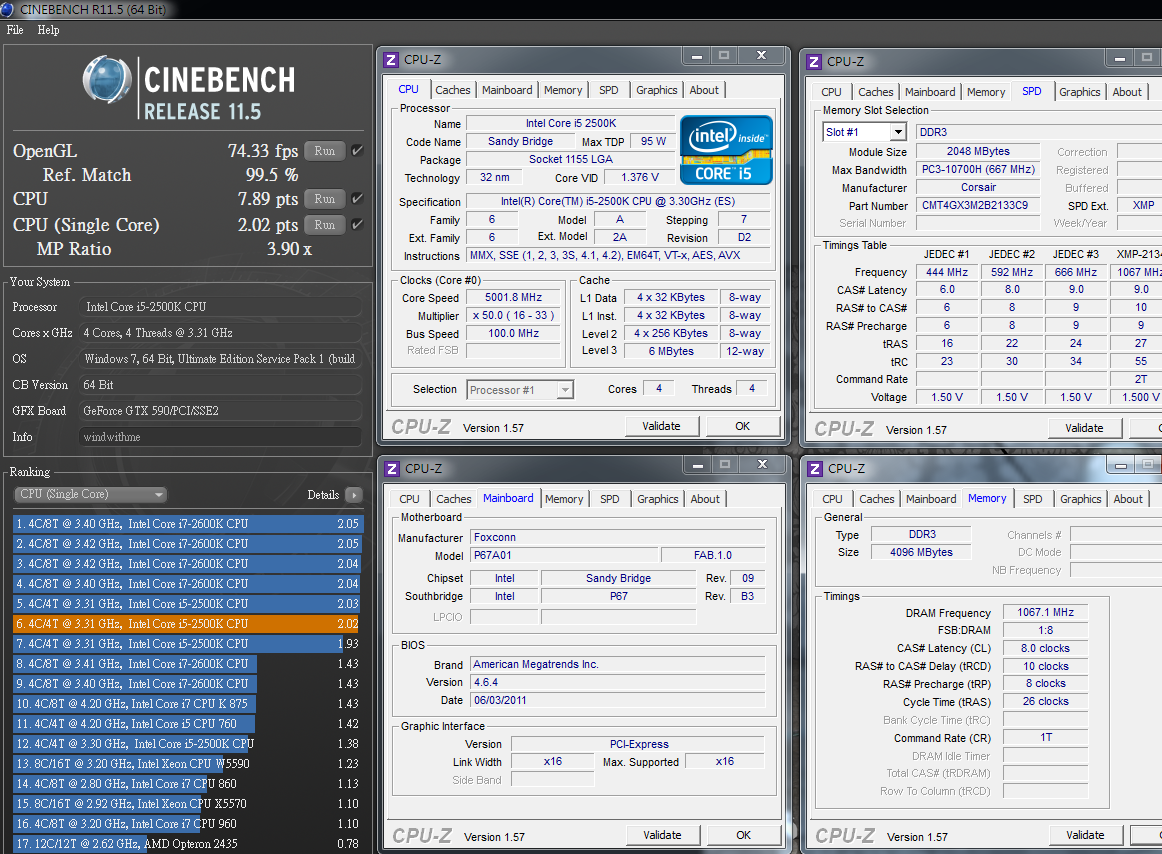Click Validate in the Mainboard window

pyautogui.click(x=662, y=835)
